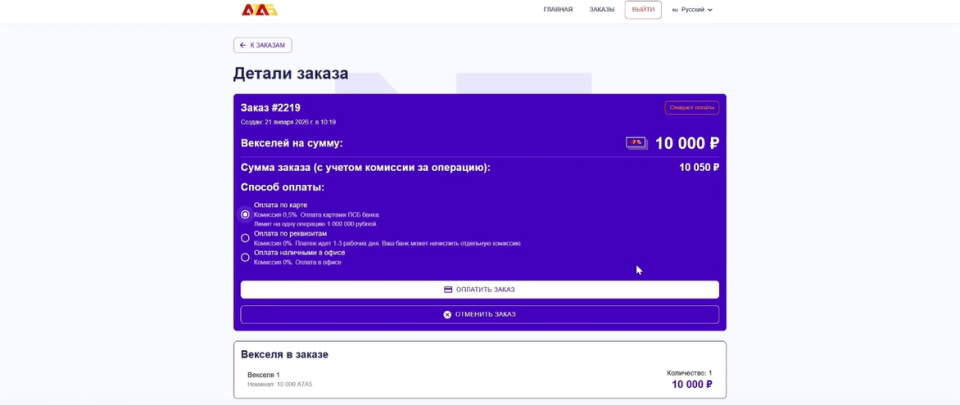
Task: Select the Оплата по карте radio button
Action: pos(245,214)
